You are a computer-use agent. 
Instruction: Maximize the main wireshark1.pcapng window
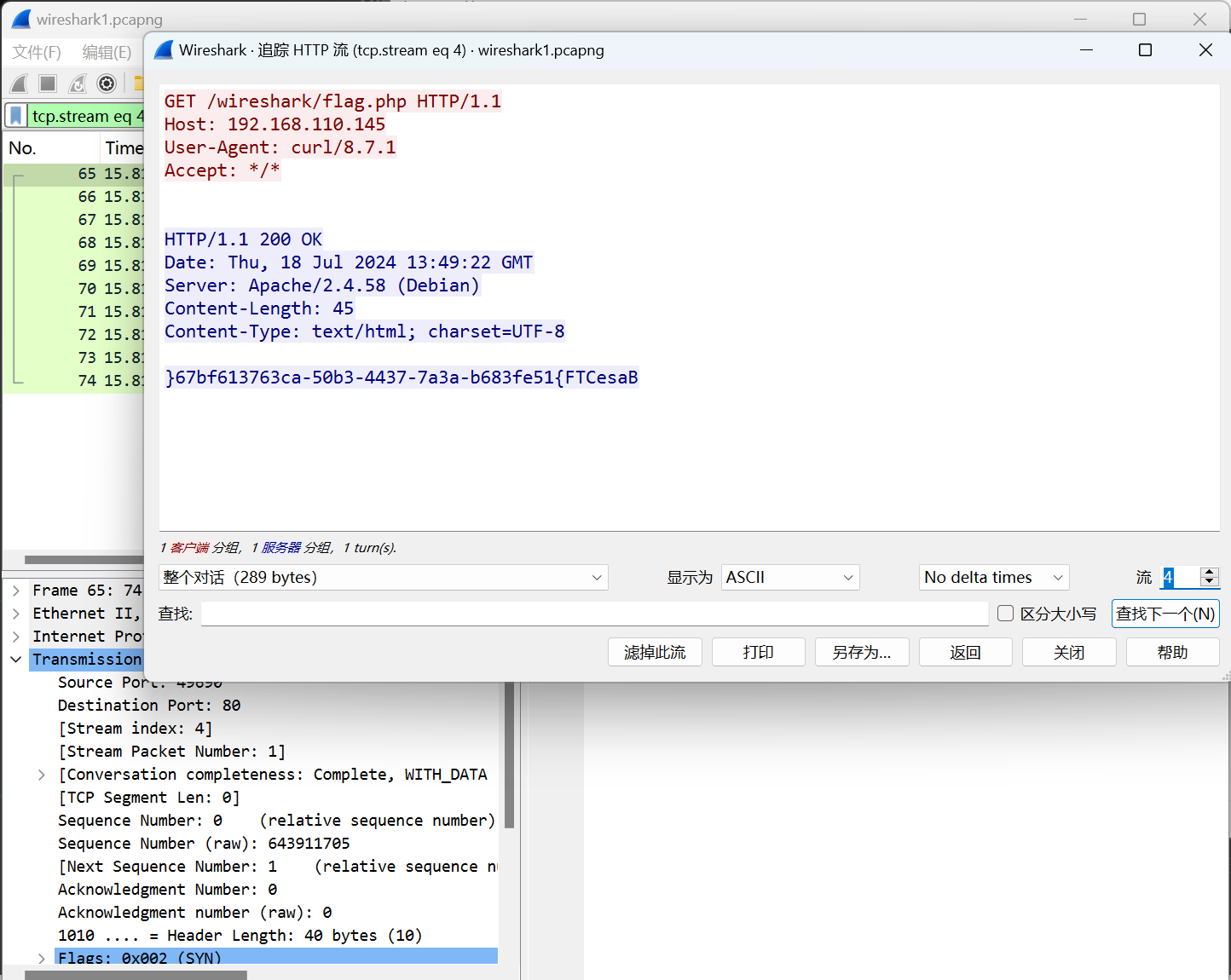point(1140,19)
